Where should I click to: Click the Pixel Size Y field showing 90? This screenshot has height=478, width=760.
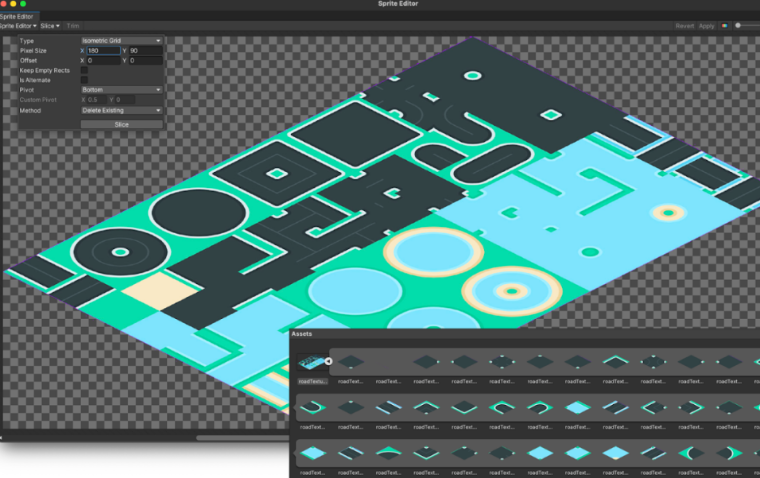click(145, 50)
